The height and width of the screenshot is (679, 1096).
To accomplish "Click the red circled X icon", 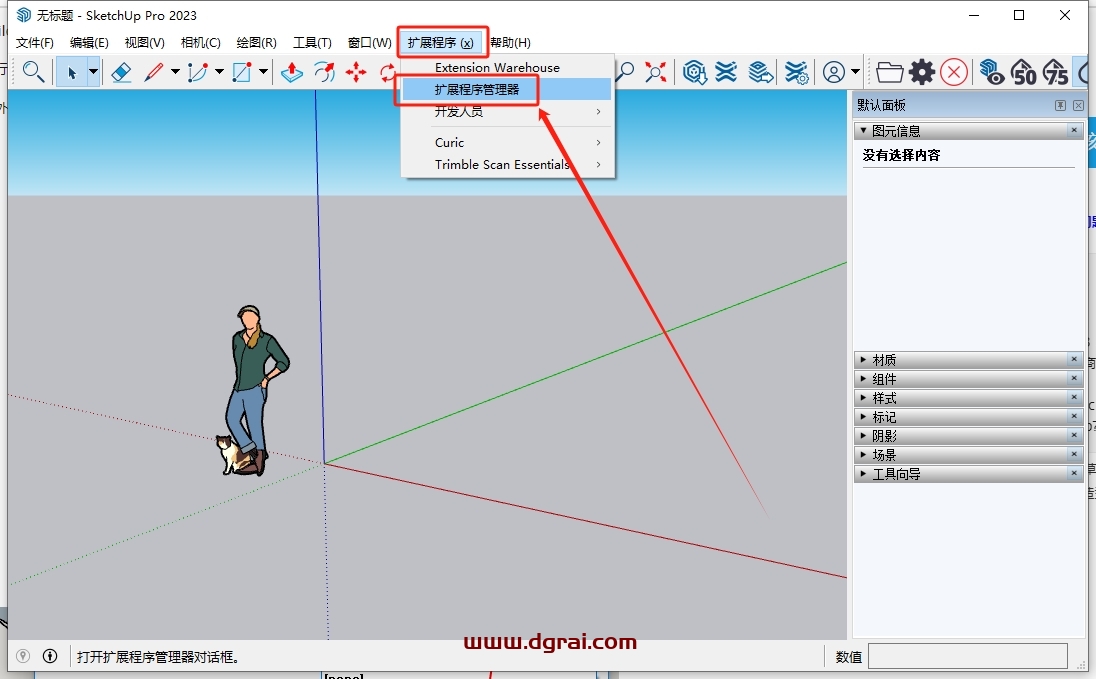I will pyautogui.click(x=953, y=72).
